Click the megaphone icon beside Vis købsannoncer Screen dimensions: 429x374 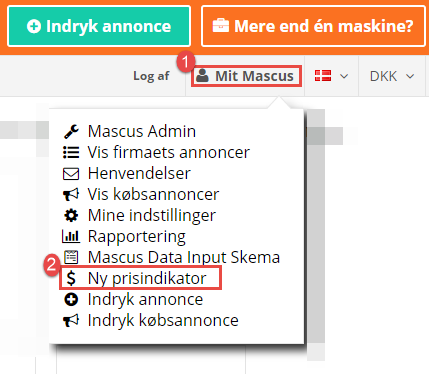tap(71, 194)
